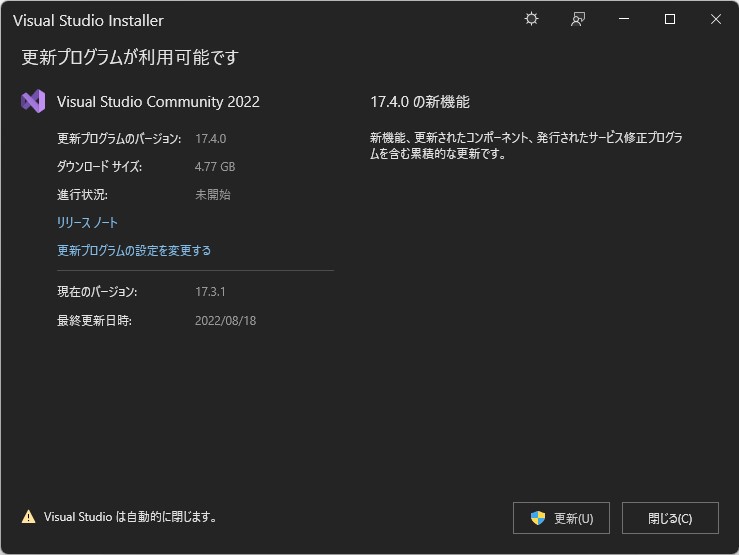The width and height of the screenshot is (739, 555).
Task: Click the 更新プログラムのバージョン label
Action: (x=119, y=139)
